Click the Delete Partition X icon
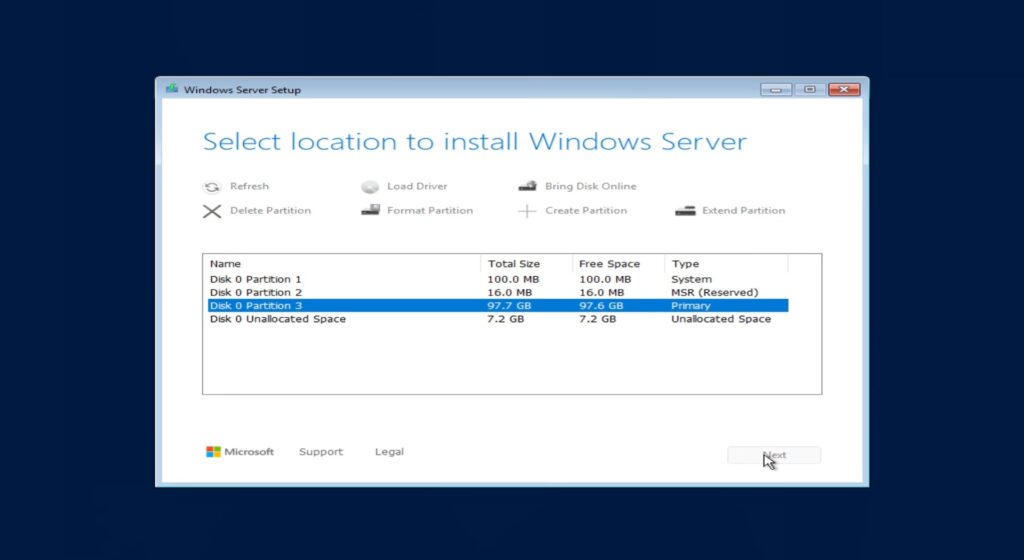 212,211
